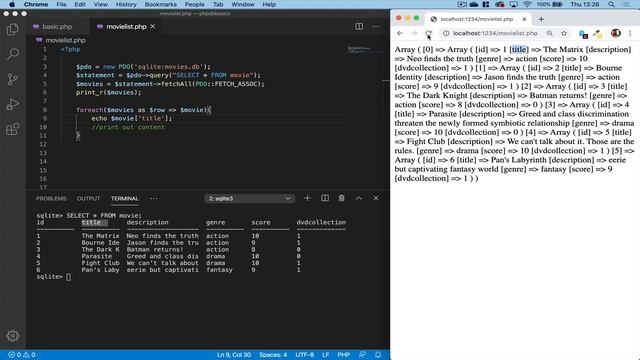Screen dimensions: 640x360
Task: Open the Run and Debug view
Action: coord(13,104)
